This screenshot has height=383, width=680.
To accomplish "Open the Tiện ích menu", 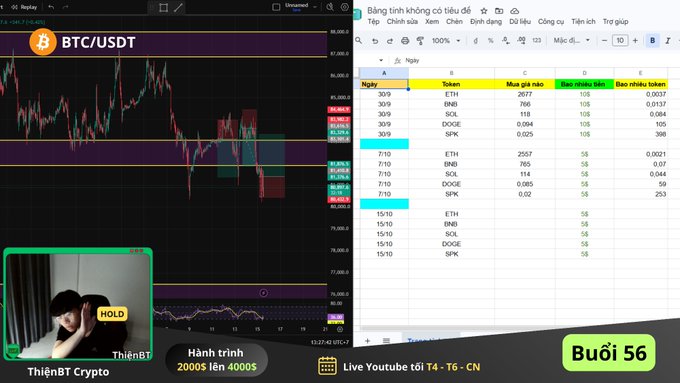I will (583, 21).
